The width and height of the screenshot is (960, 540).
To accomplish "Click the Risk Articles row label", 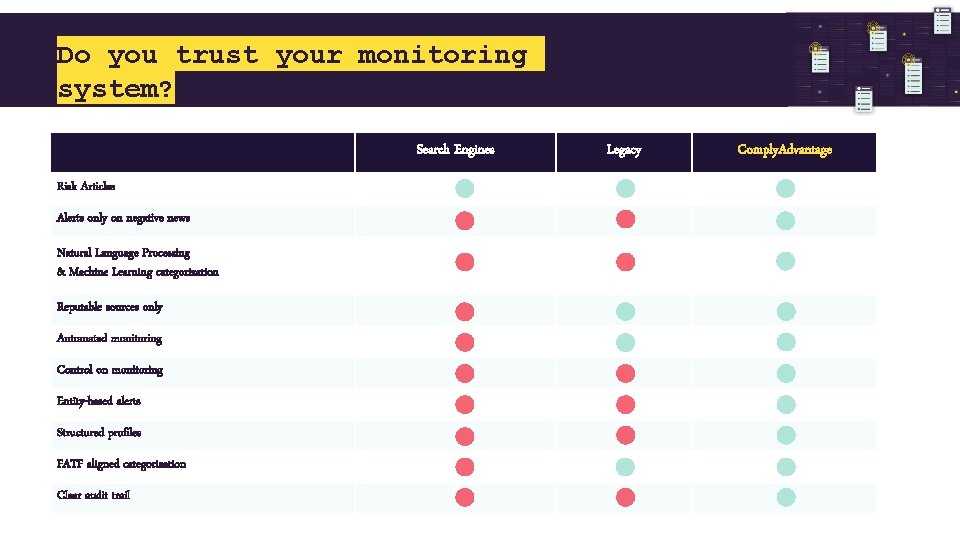I will click(86, 186).
